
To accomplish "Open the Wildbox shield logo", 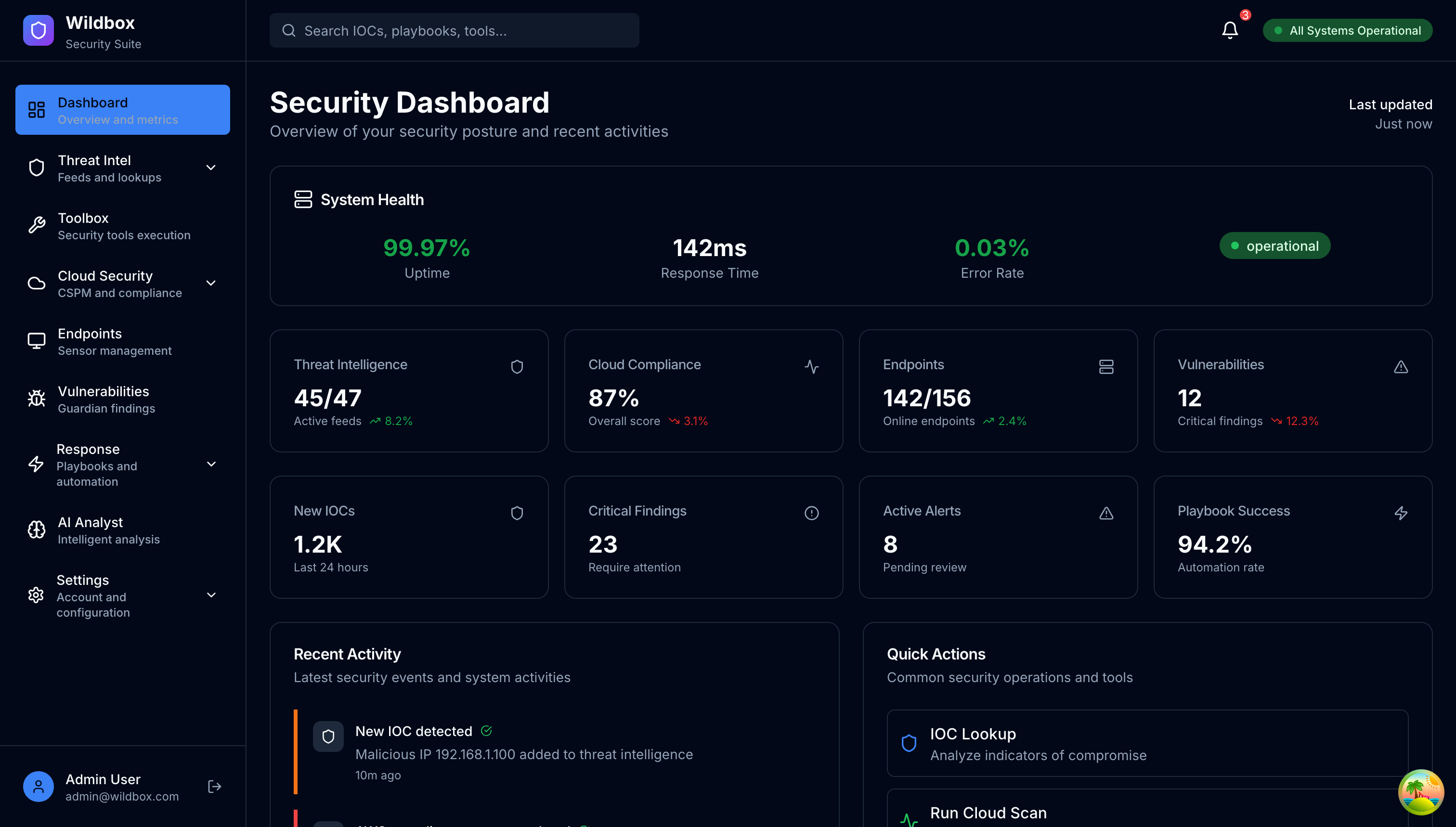I will pyautogui.click(x=38, y=30).
